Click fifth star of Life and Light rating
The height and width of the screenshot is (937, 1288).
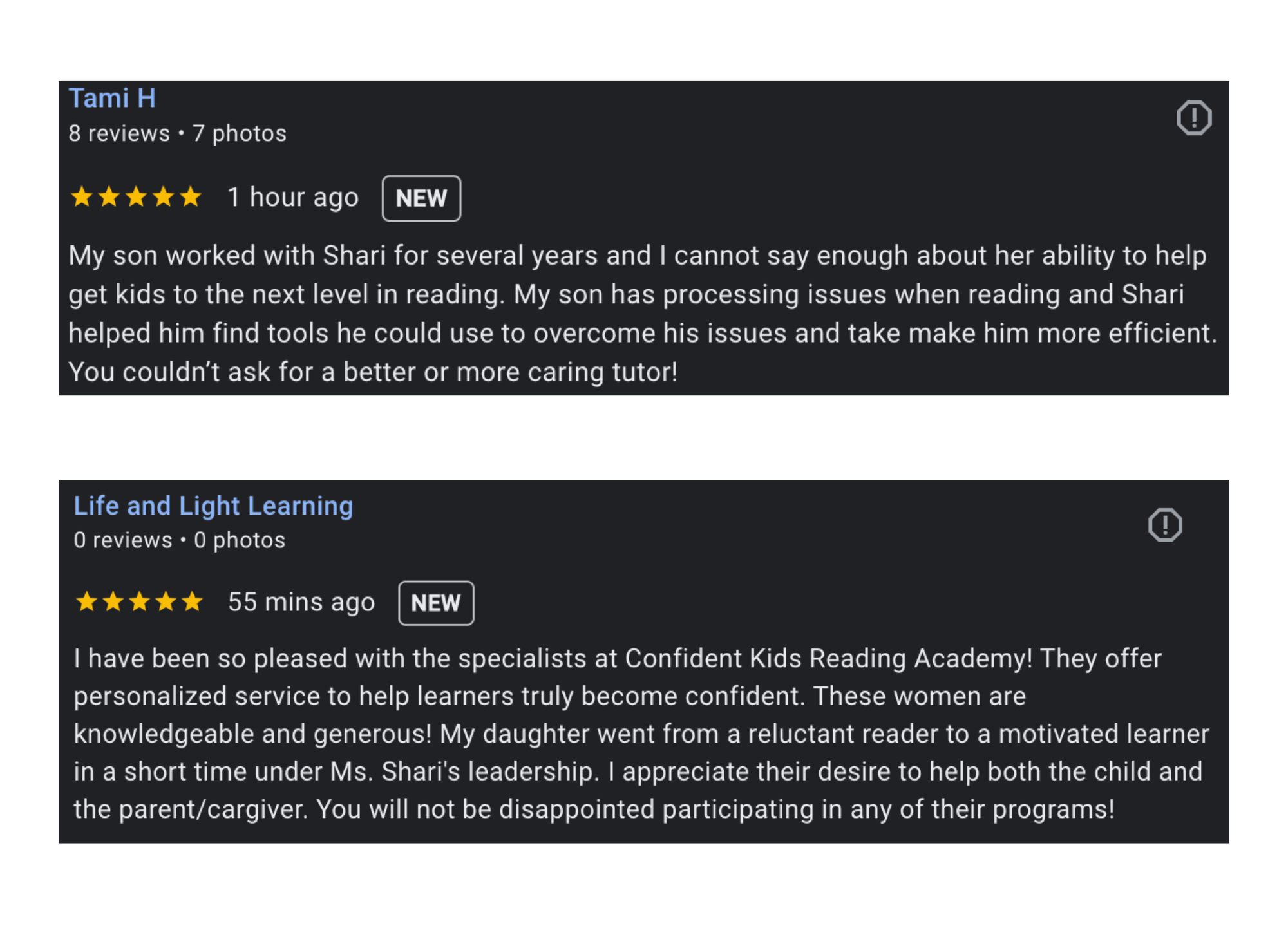pos(192,602)
